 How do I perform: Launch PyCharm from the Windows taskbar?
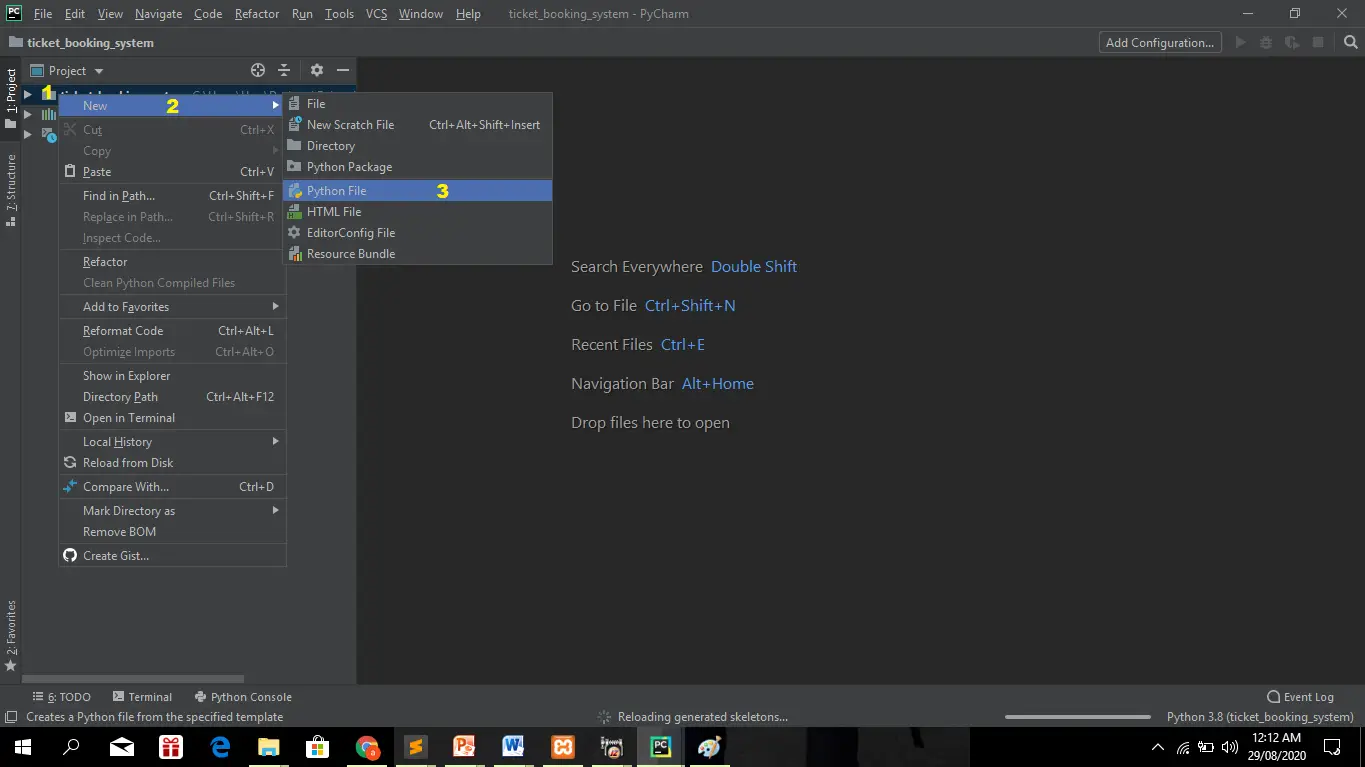pos(659,747)
